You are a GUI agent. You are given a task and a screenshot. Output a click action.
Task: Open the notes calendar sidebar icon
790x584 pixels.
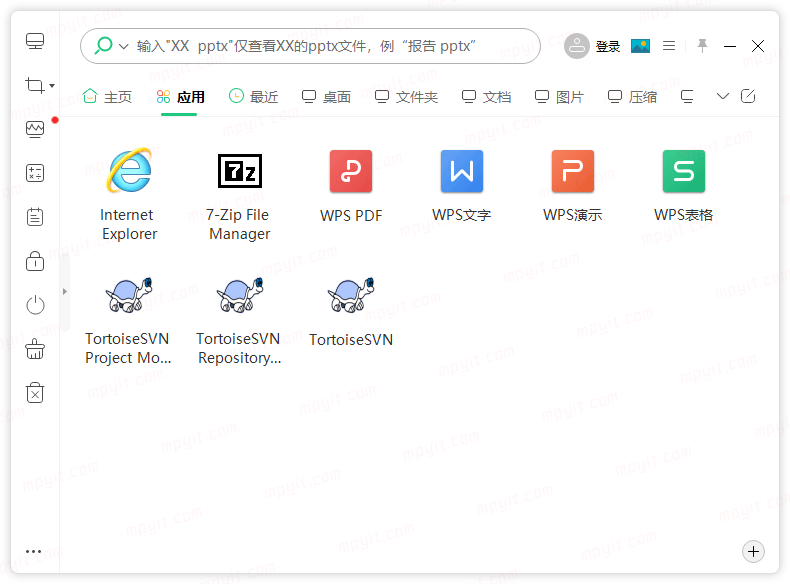coord(35,217)
